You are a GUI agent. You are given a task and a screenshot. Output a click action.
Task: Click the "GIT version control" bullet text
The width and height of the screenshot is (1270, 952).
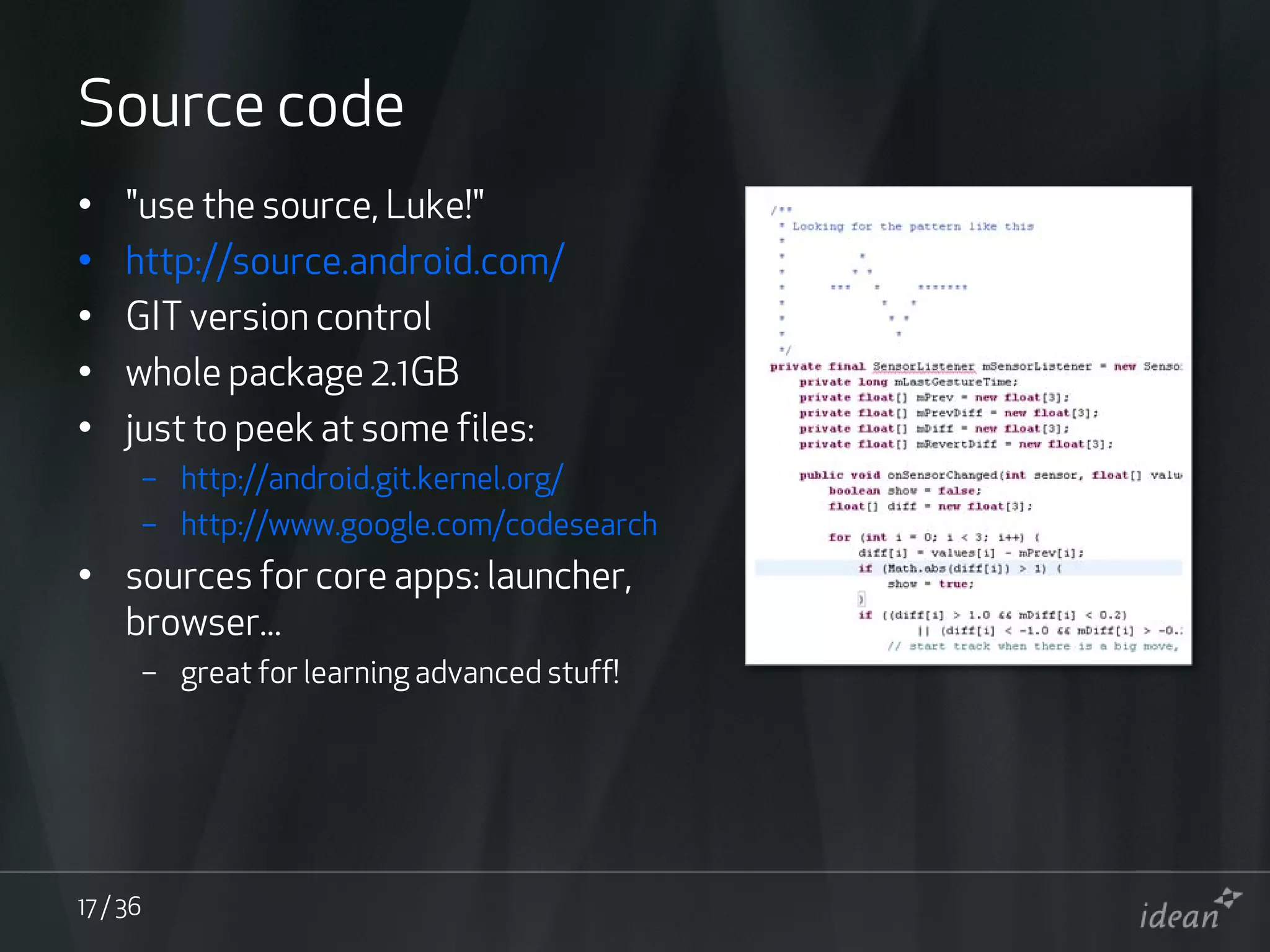278,317
